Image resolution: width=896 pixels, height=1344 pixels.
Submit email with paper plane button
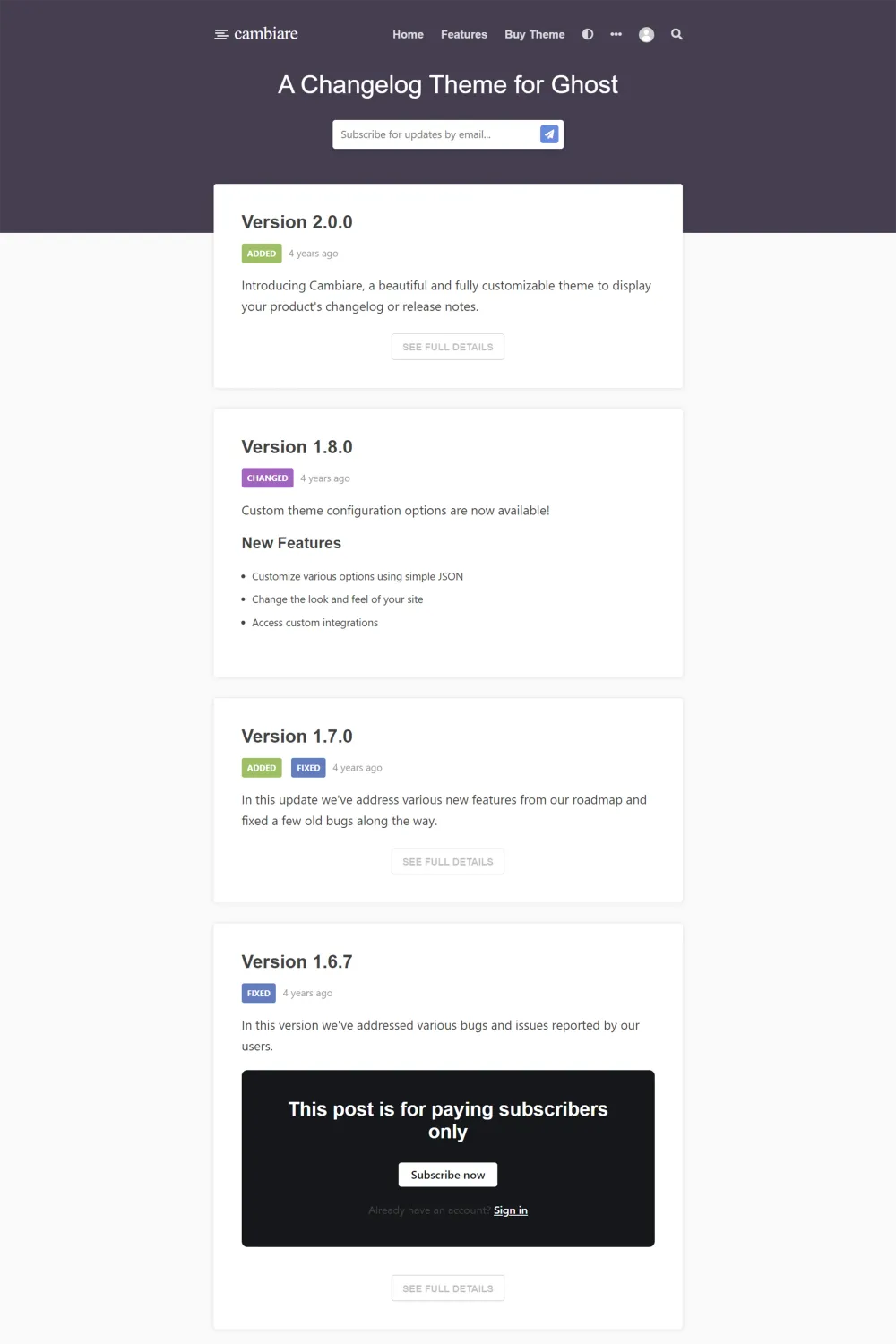point(549,134)
